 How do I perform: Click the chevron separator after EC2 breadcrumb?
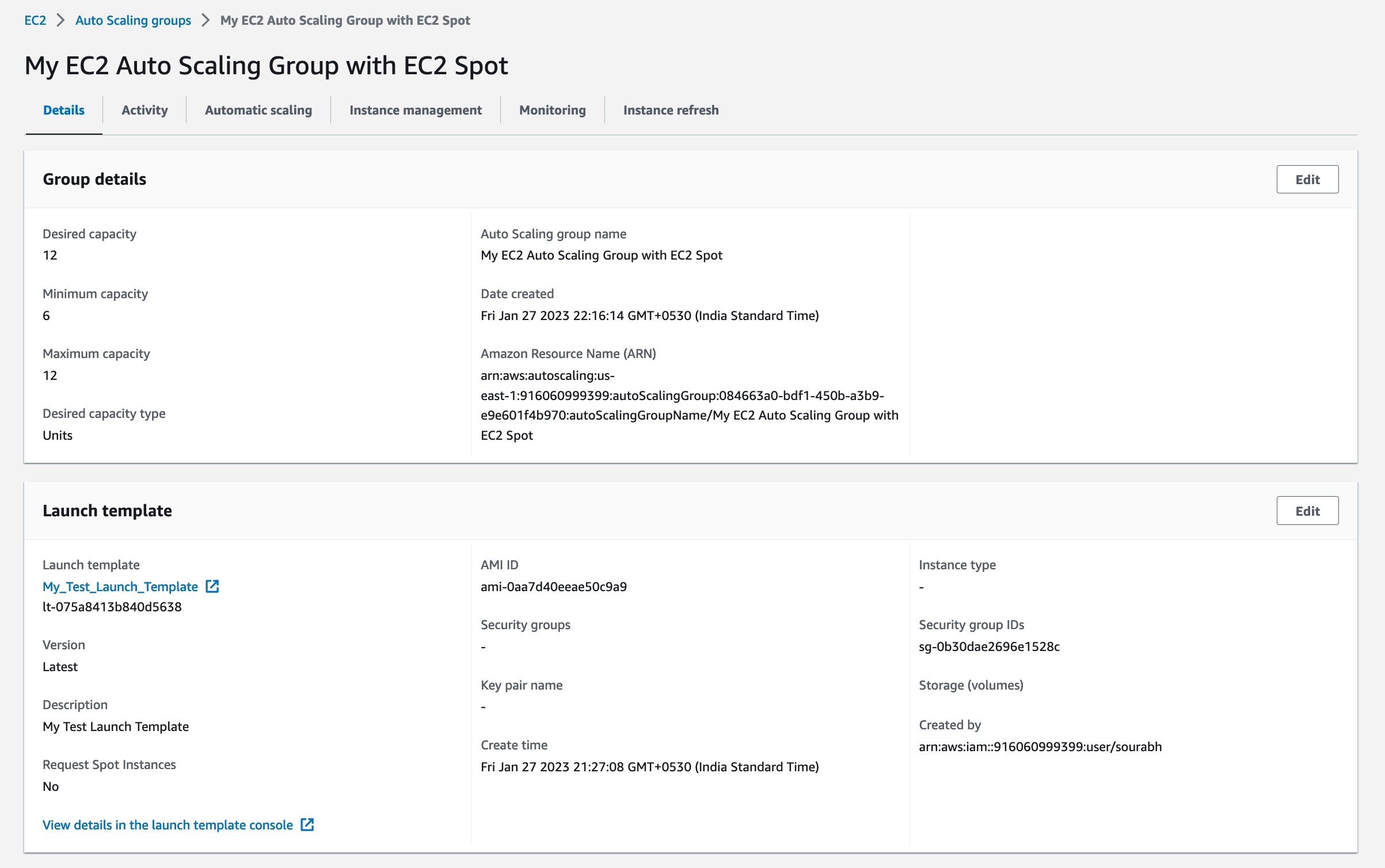(x=59, y=20)
